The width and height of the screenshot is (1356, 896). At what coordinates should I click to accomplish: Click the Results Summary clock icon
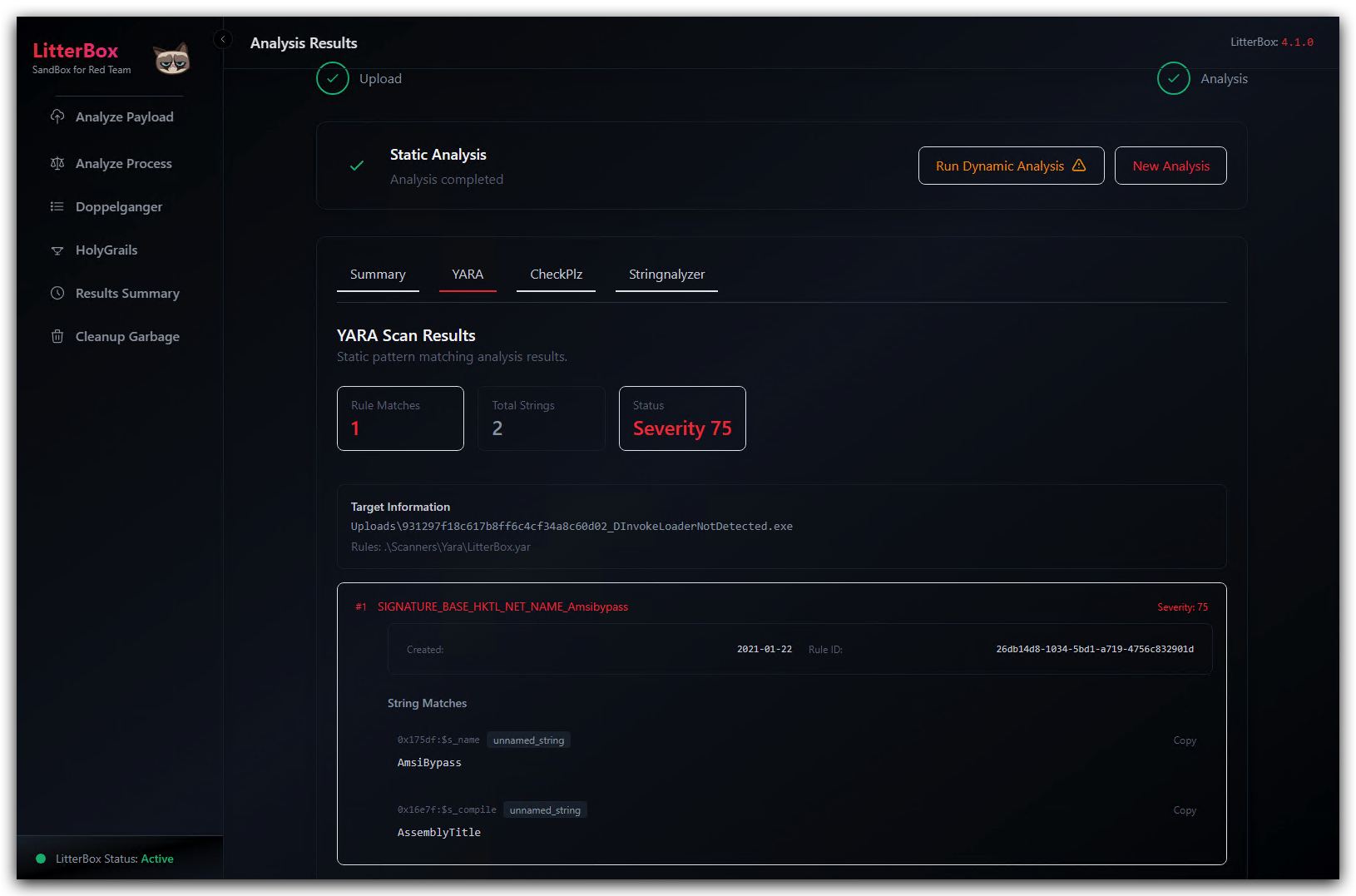(57, 293)
